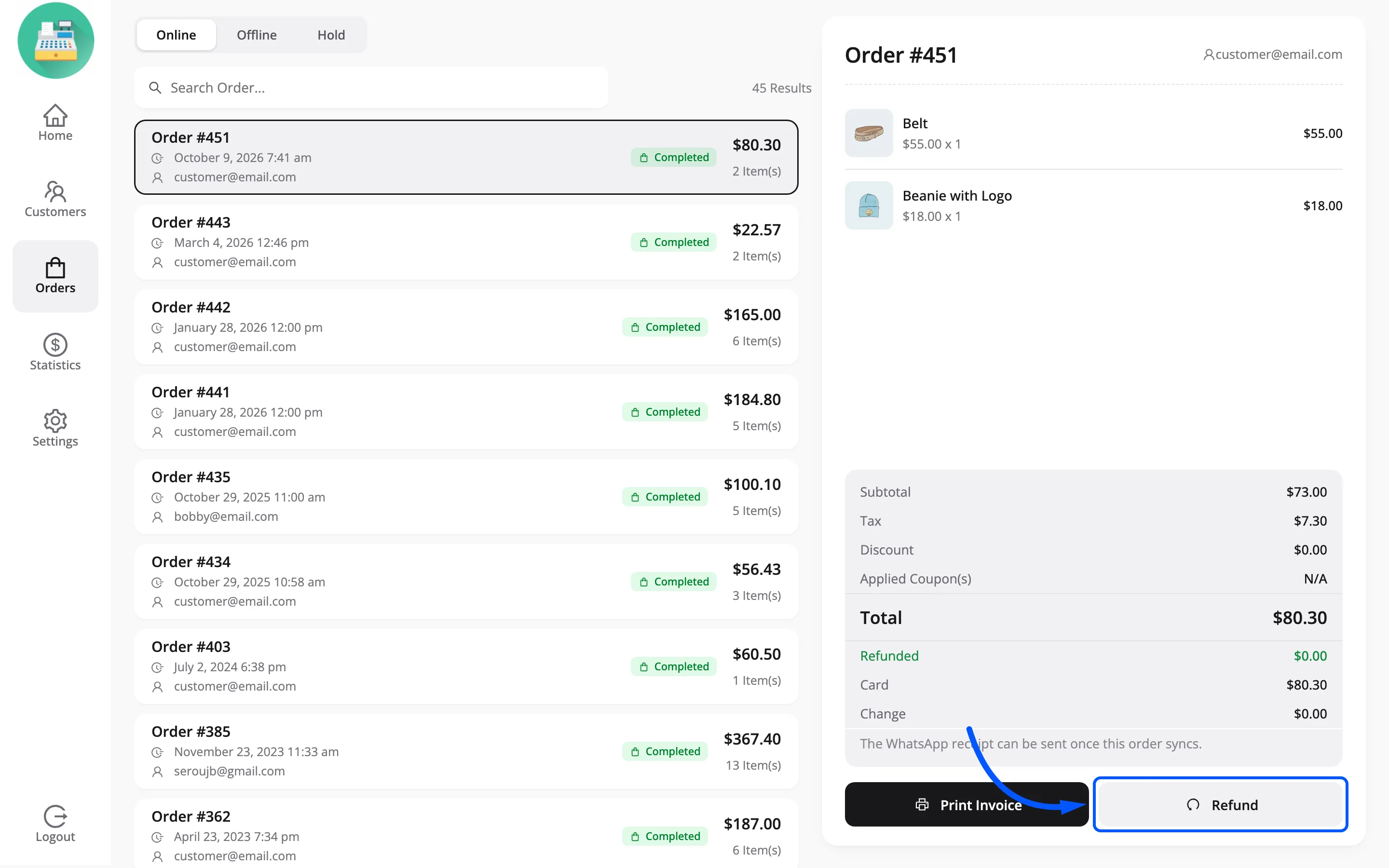This screenshot has width=1389, height=868.
Task: Go to Home in the sidebar
Action: (x=55, y=123)
